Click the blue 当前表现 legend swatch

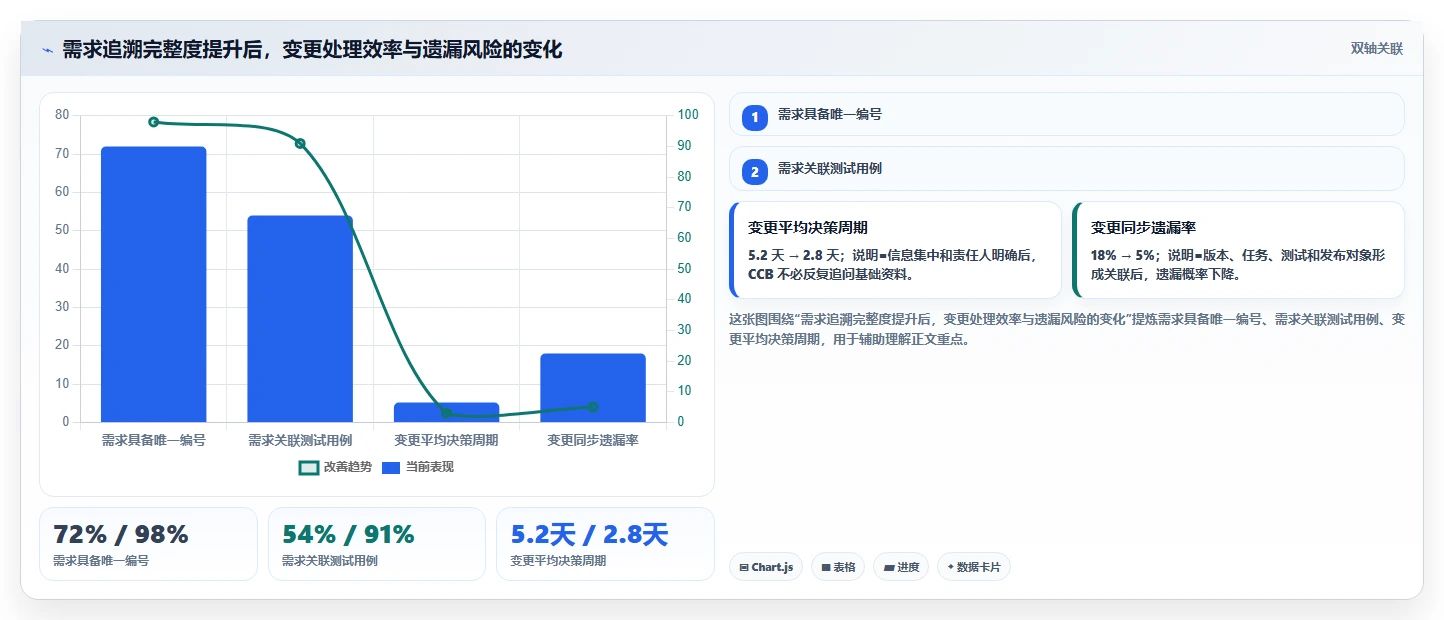coord(391,467)
